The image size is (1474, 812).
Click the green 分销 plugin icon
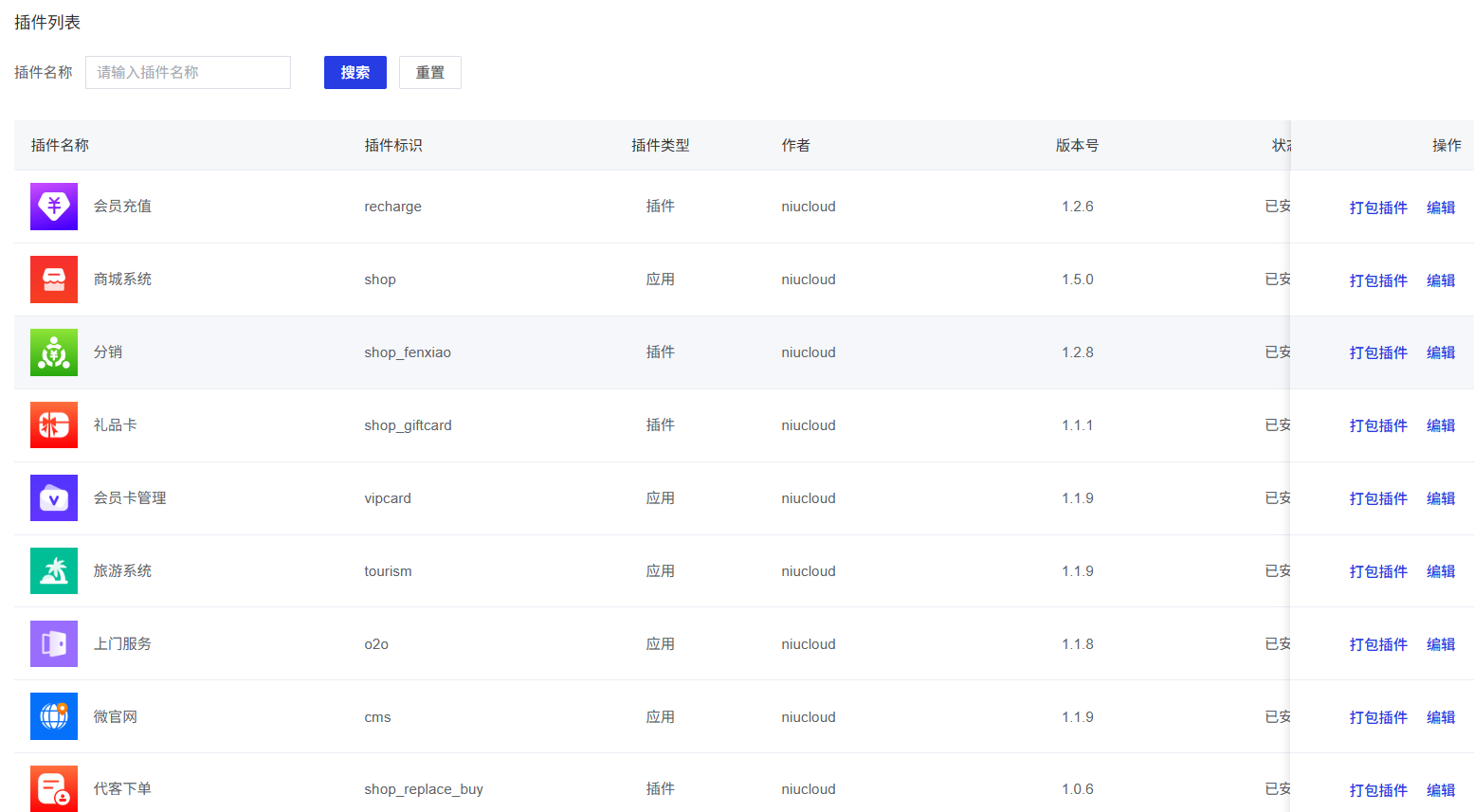coord(54,352)
